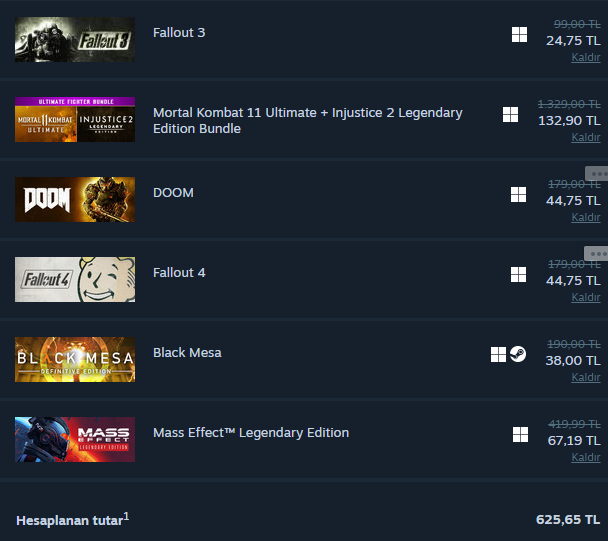Viewport: 608px width, 541px height.
Task: Click the Windows icon beside Fallout 3
Action: (519, 35)
